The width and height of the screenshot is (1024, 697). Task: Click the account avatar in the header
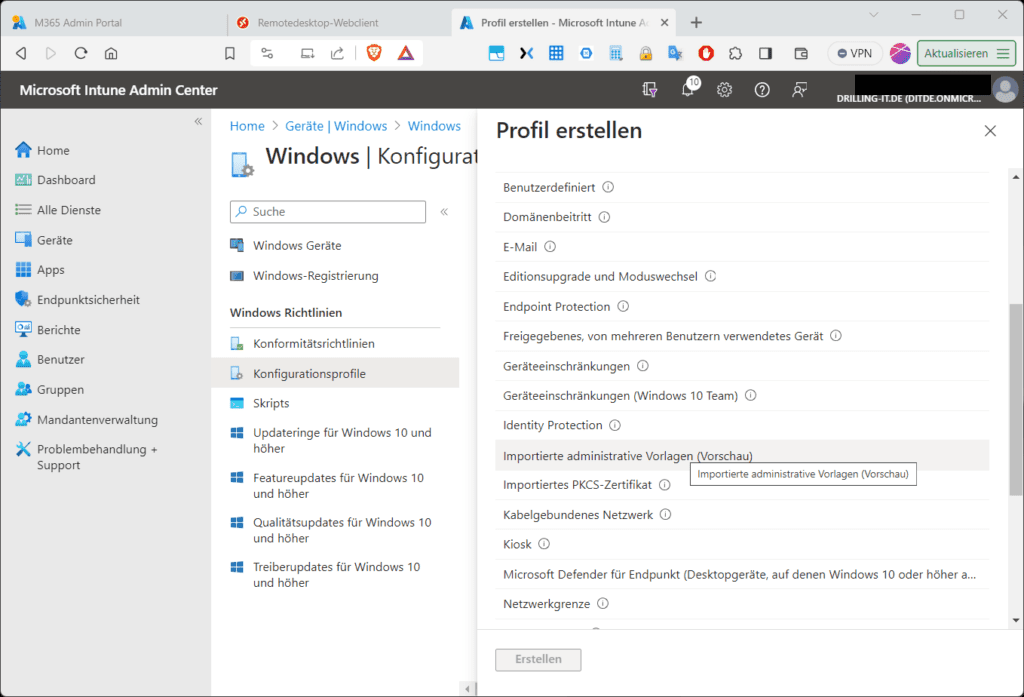1005,89
